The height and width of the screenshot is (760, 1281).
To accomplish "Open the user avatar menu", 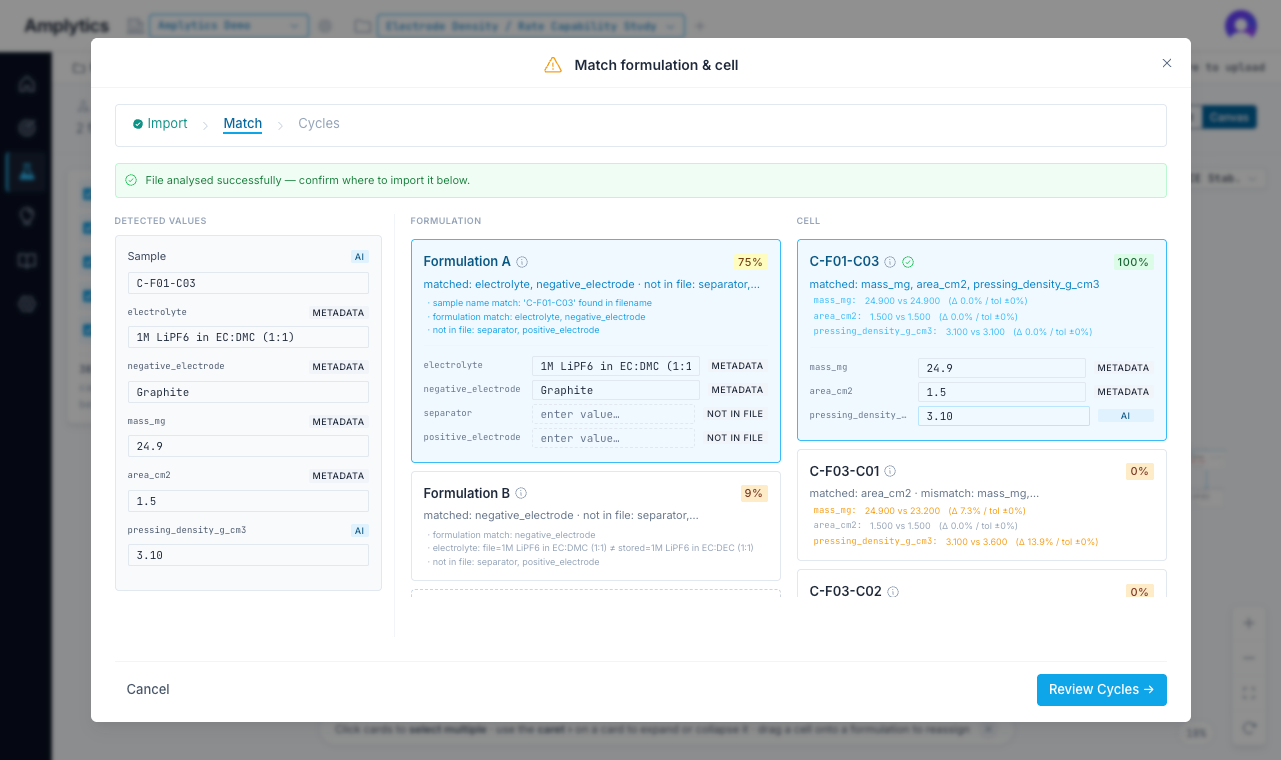I will click(x=1240, y=26).
